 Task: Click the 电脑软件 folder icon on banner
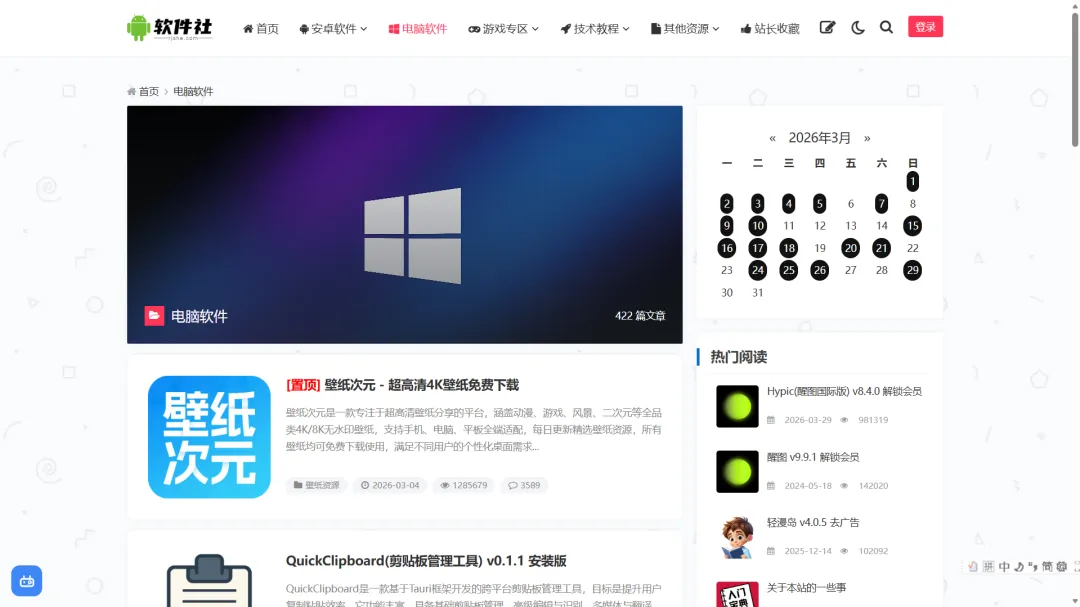[x=154, y=316]
